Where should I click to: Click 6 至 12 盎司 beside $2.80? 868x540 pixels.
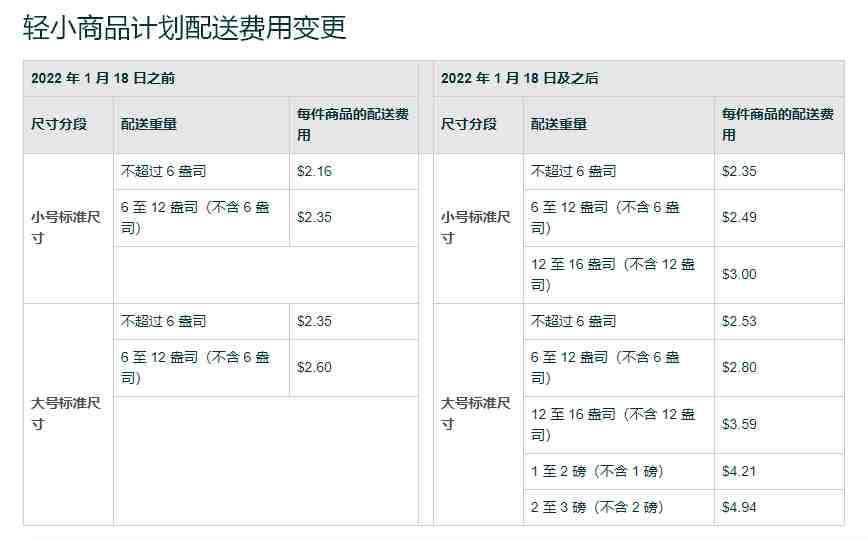(604, 368)
